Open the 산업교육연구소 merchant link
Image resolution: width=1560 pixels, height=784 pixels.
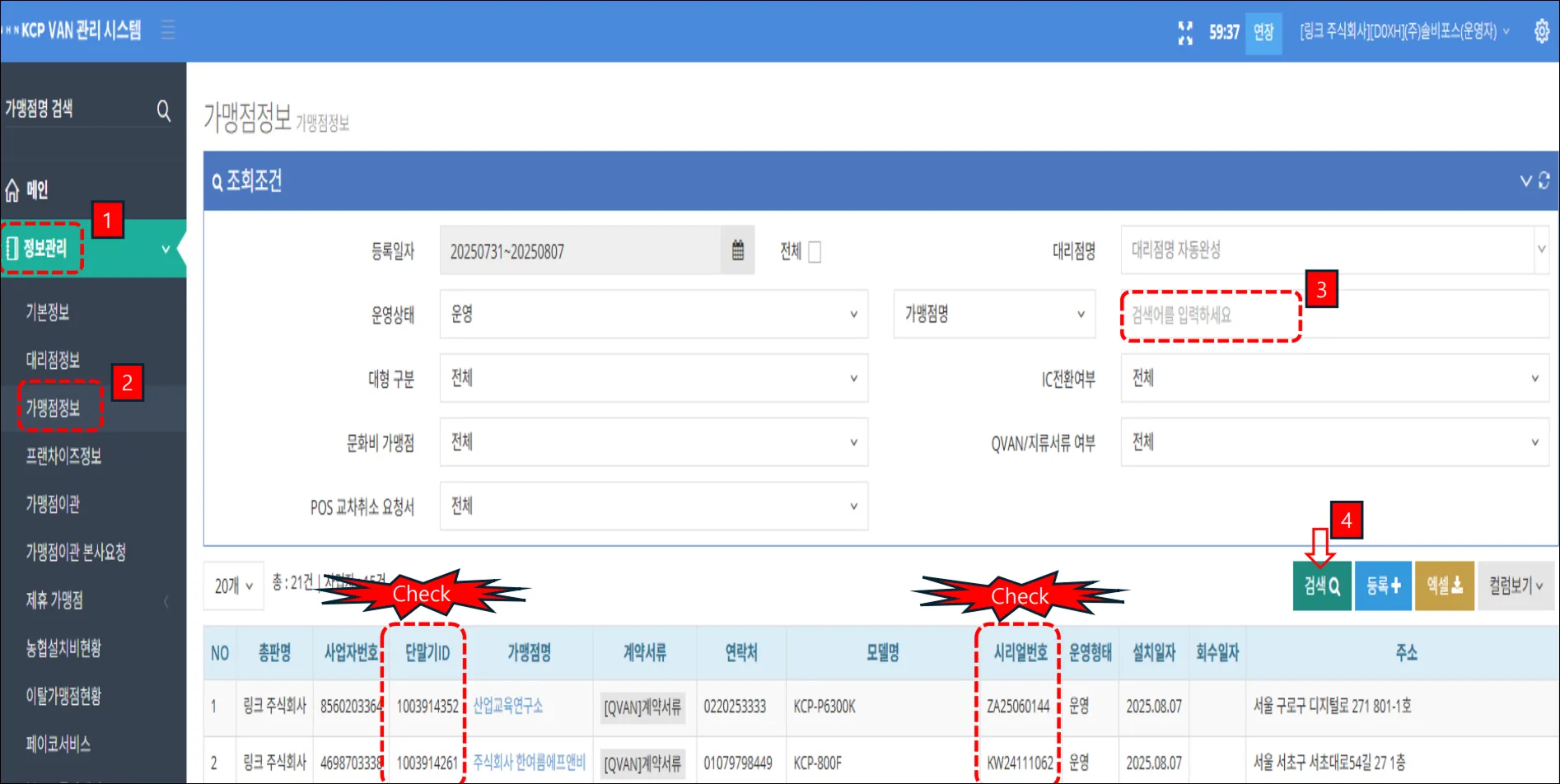coord(507,706)
